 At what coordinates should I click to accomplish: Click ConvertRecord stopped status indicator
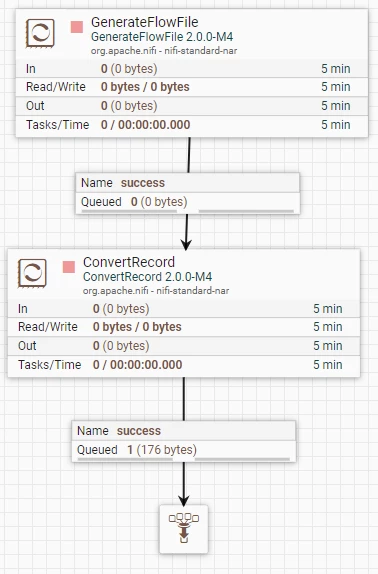click(x=69, y=267)
